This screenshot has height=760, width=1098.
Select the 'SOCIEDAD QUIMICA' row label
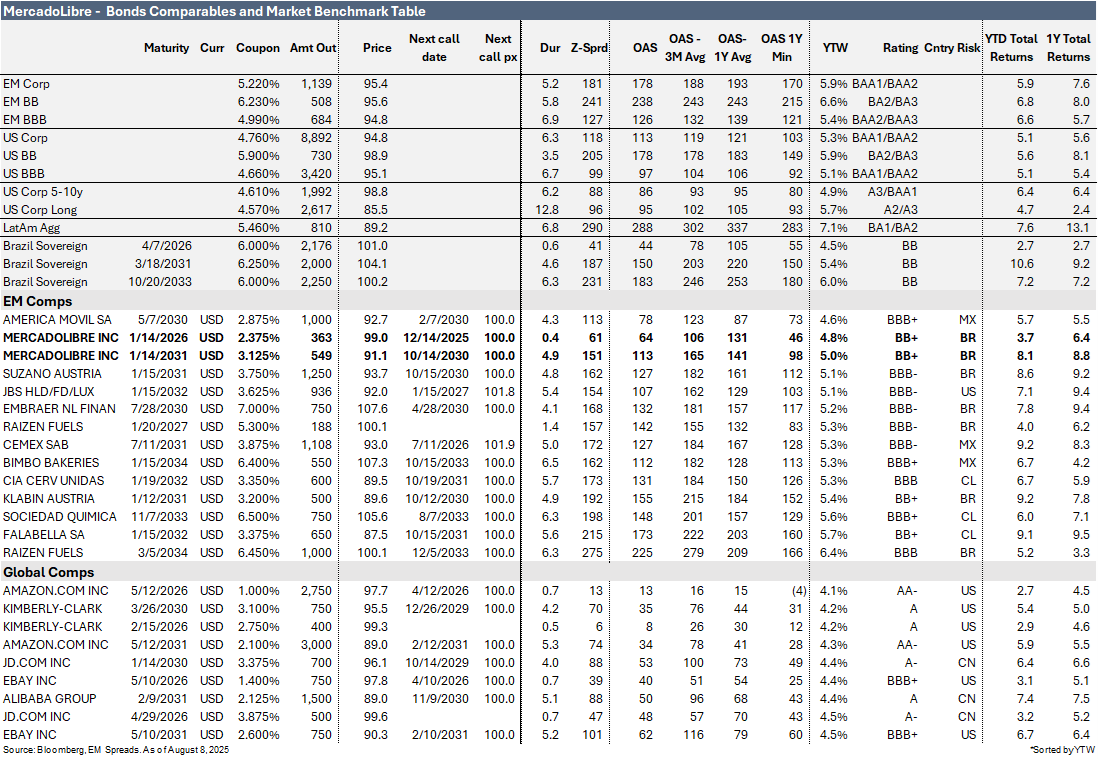click(x=60, y=517)
